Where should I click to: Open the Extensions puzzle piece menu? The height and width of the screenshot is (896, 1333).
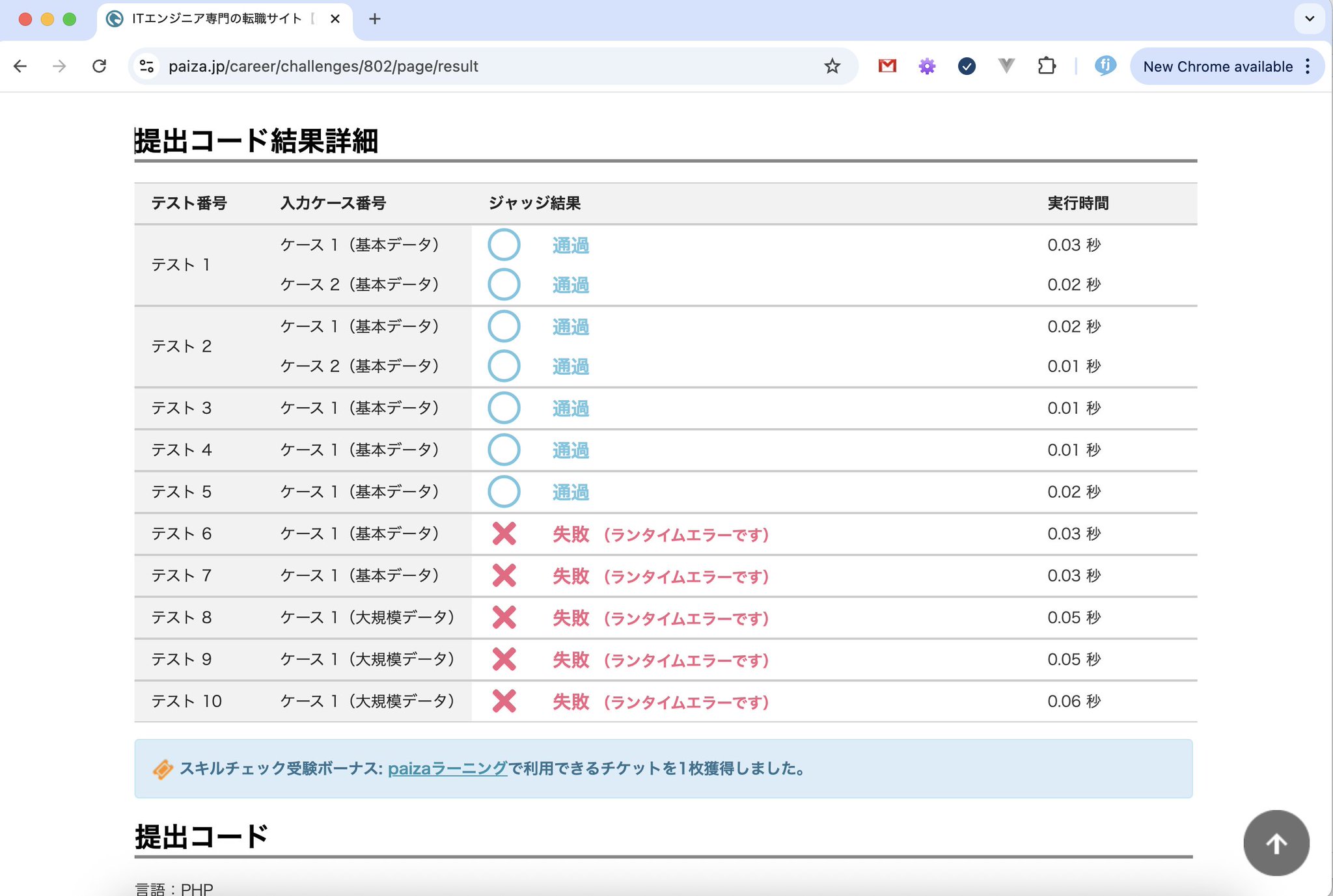tap(1047, 66)
